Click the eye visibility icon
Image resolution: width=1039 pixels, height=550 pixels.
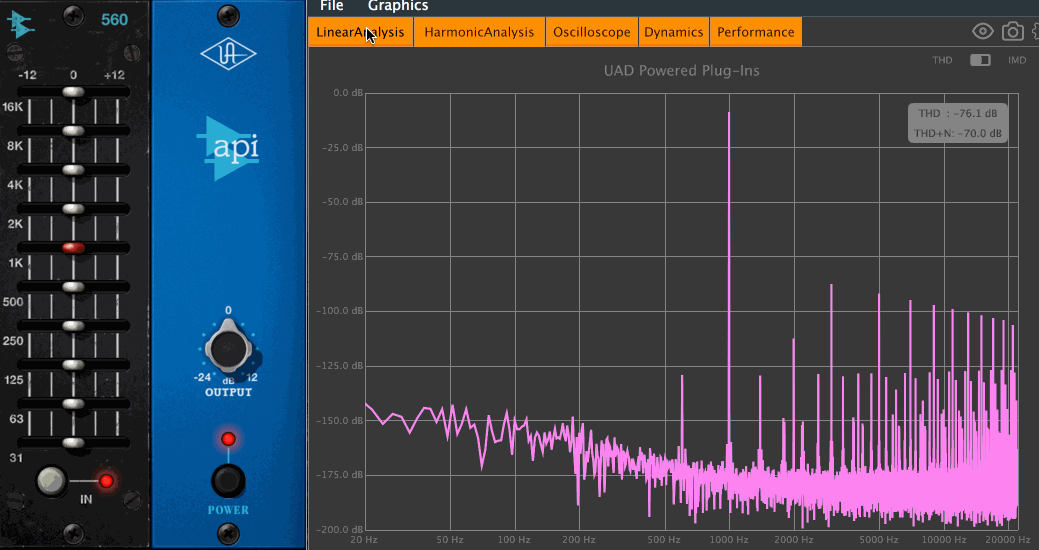pyautogui.click(x=983, y=31)
